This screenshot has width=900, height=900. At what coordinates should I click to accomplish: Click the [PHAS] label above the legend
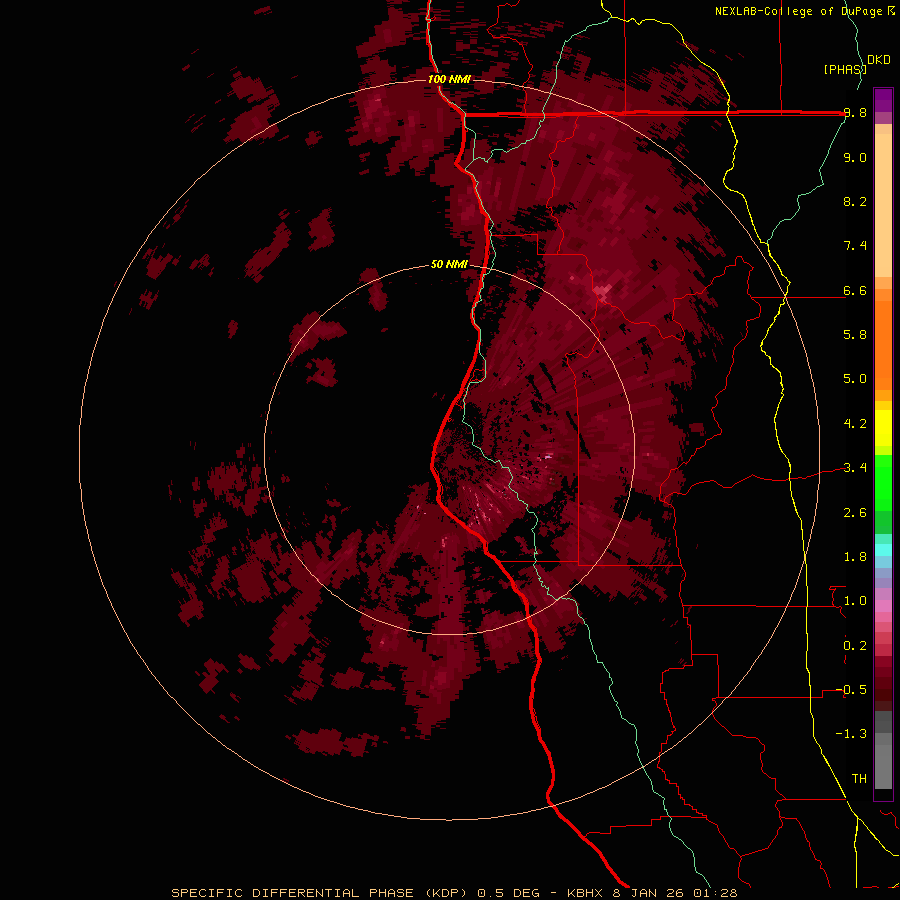[x=845, y=69]
